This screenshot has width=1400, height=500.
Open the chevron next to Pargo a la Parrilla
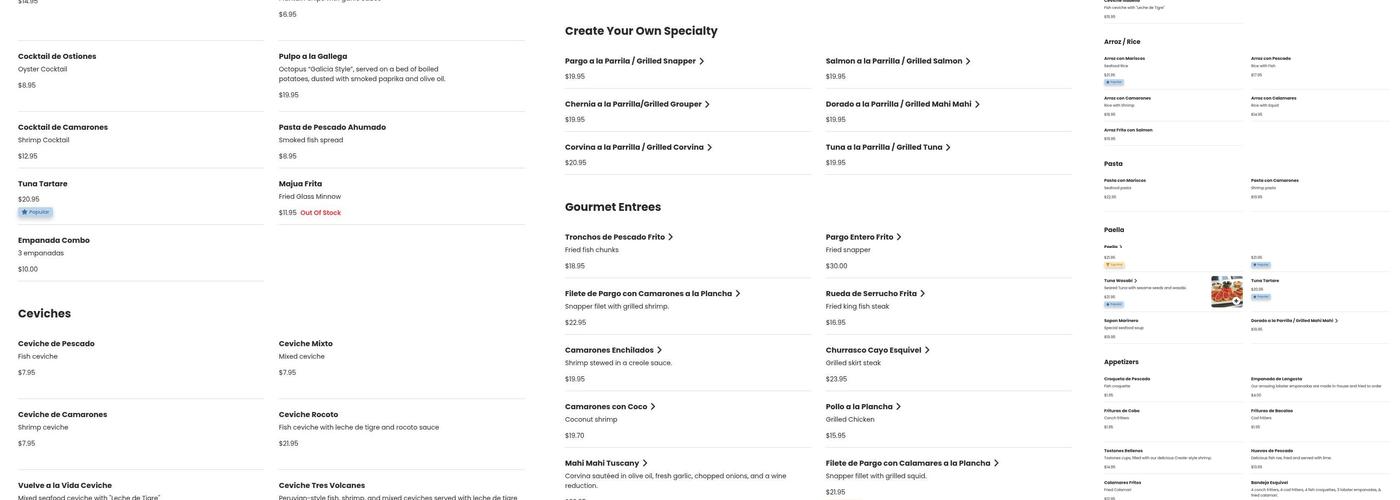coord(702,61)
